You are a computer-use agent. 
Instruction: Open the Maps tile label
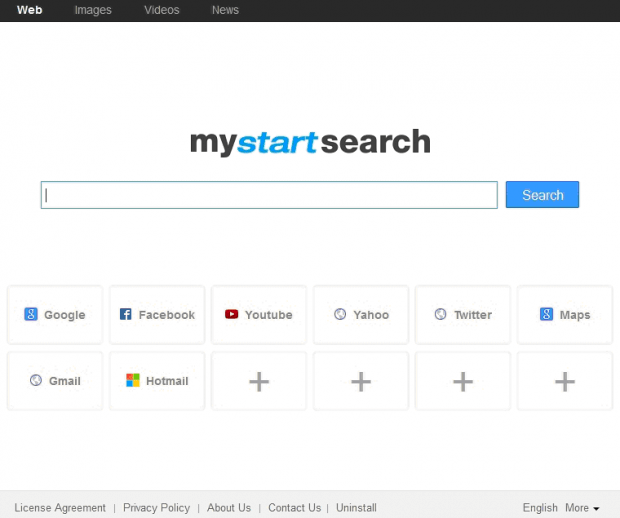(x=575, y=315)
